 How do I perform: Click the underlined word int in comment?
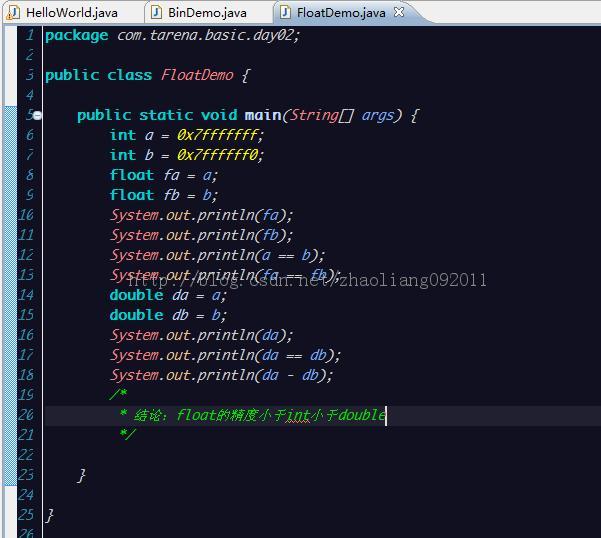click(298, 415)
